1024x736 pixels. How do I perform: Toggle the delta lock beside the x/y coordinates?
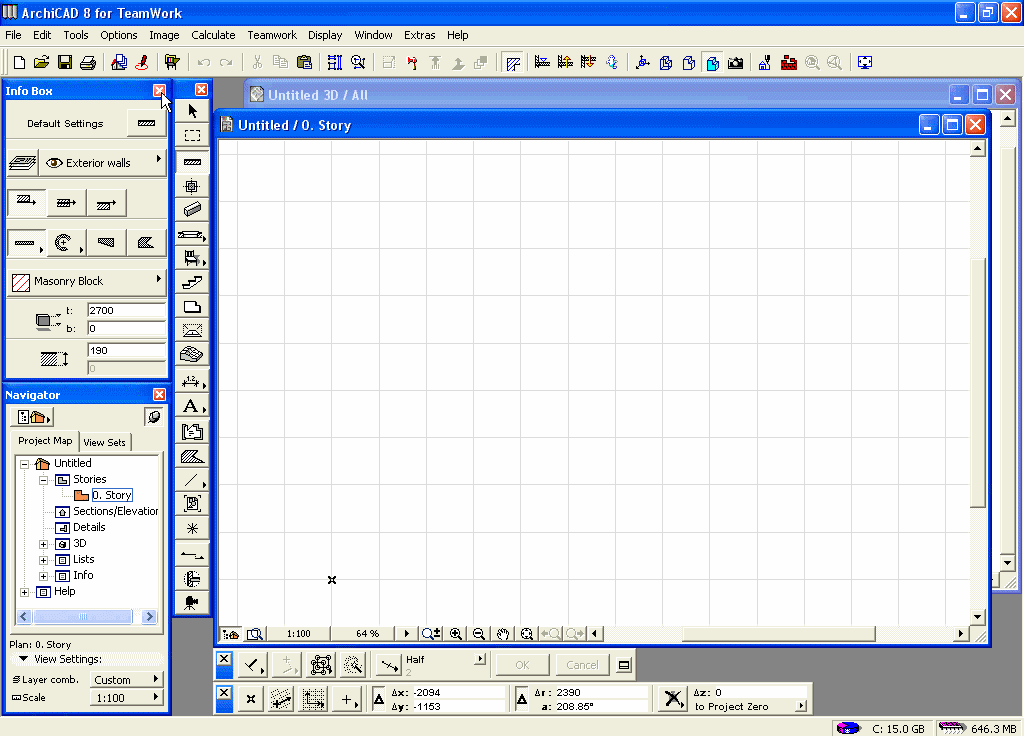click(379, 700)
